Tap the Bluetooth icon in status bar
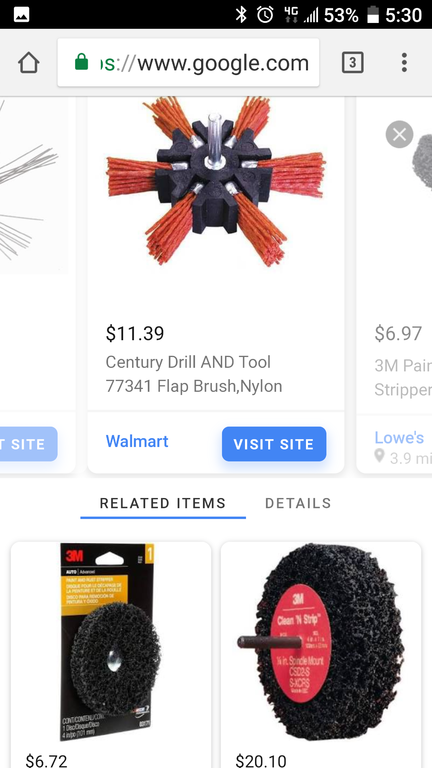 point(241,15)
